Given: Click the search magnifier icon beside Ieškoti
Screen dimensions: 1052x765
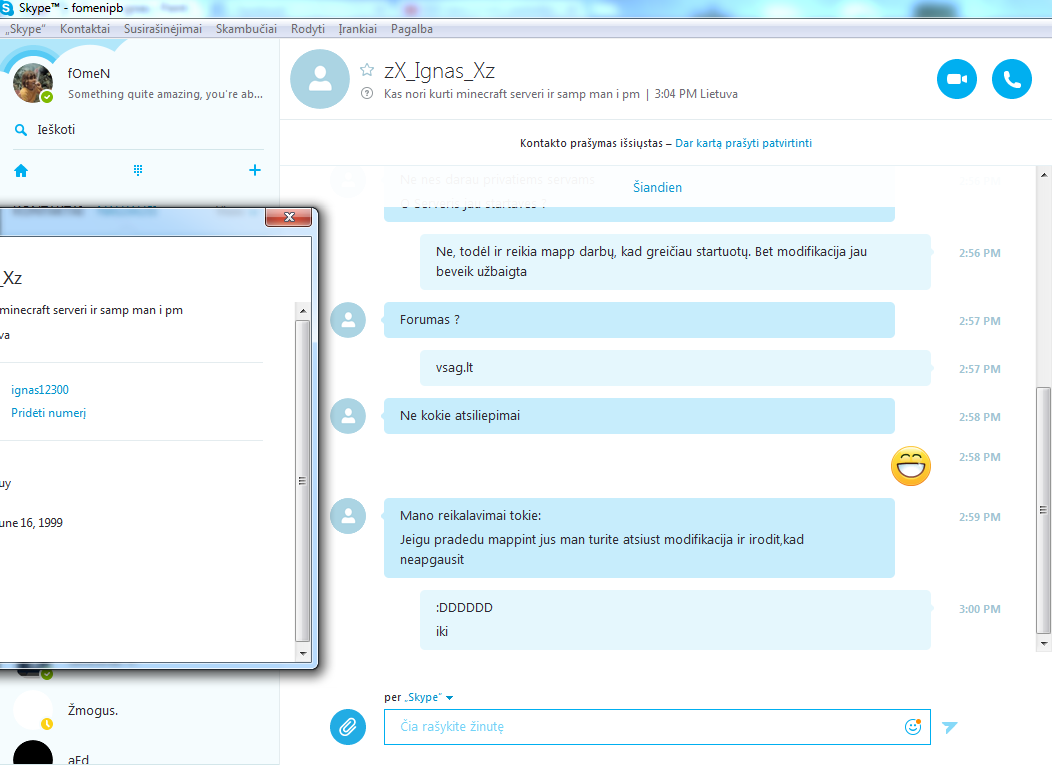Looking at the screenshot, I should click(x=21, y=130).
